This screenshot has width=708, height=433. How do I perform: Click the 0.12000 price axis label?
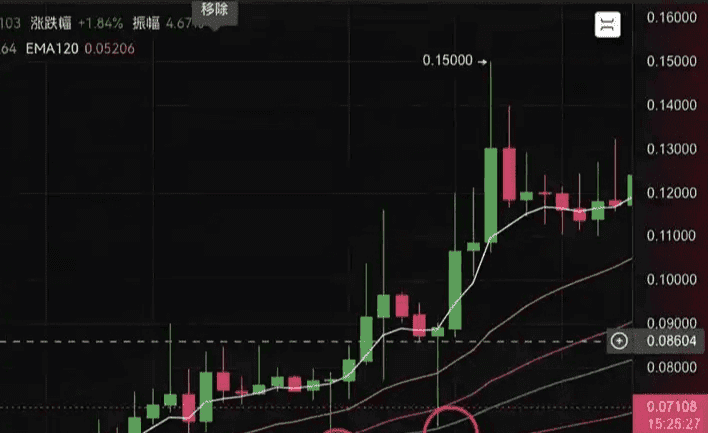(671, 193)
